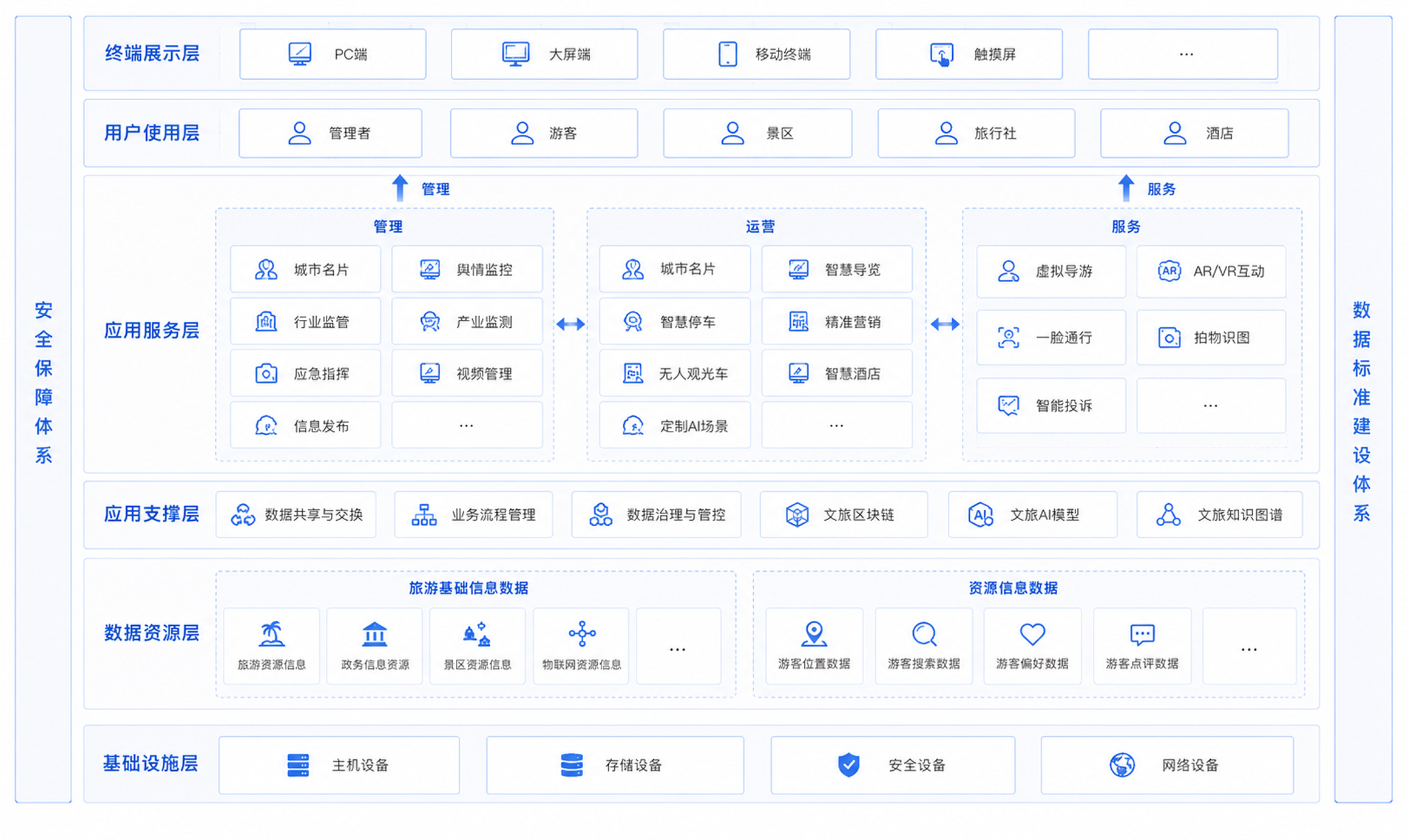Click the 运营 group heading
The image size is (1408, 840).
click(760, 226)
